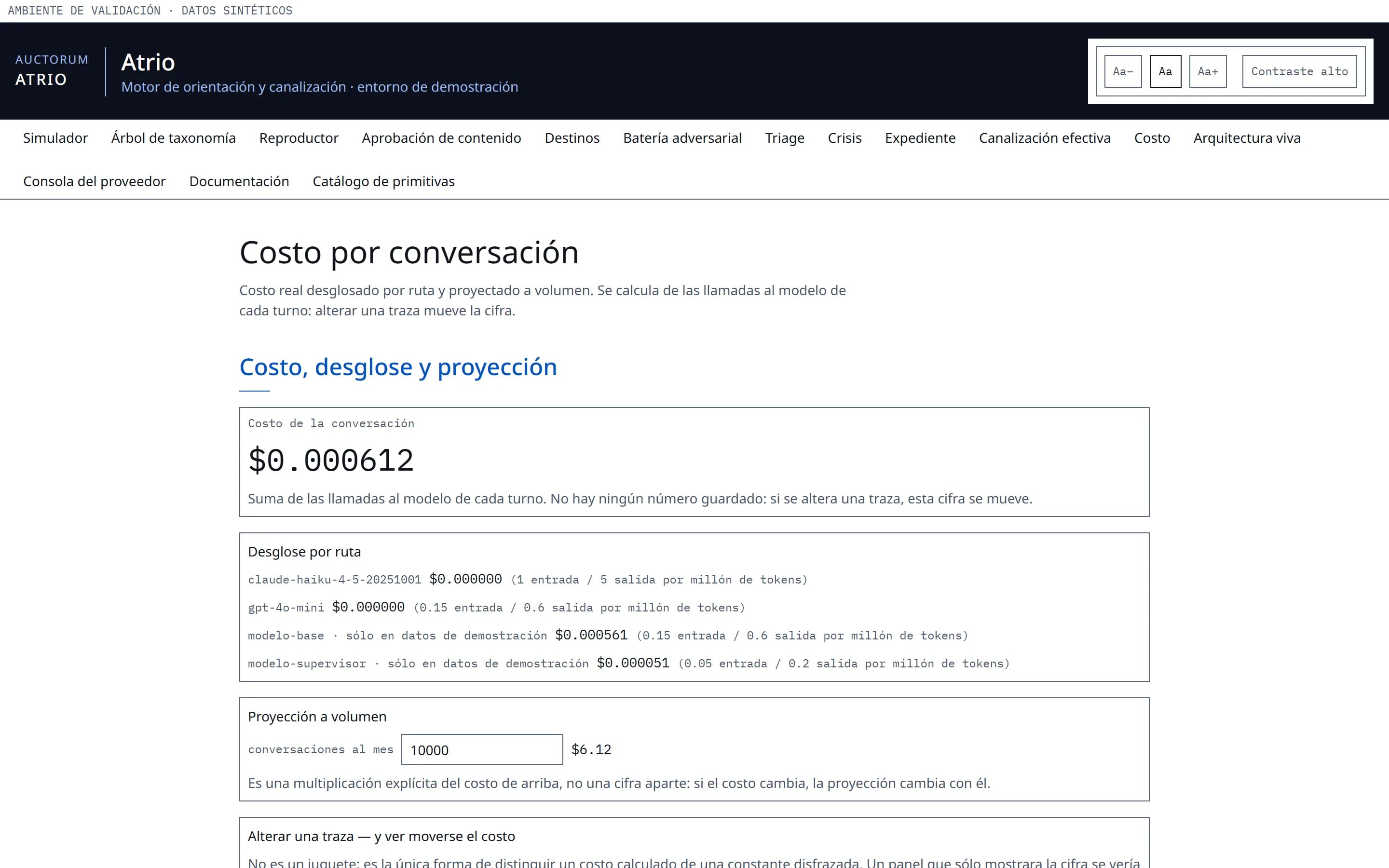Select the claude-haiku-4-5-20251001 route row
Screen dimensions: 1389x868
coord(528,579)
